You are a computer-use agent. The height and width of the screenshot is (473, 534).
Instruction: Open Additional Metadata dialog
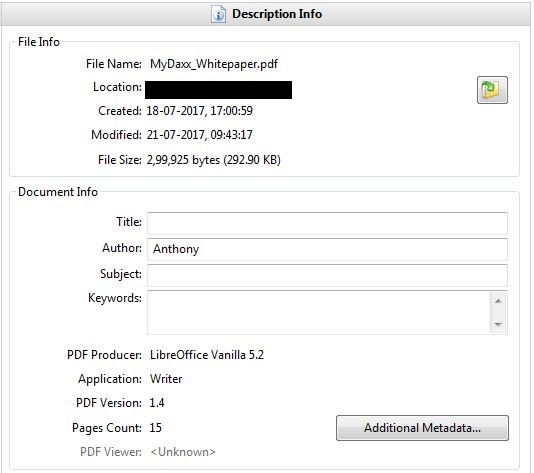[422, 428]
